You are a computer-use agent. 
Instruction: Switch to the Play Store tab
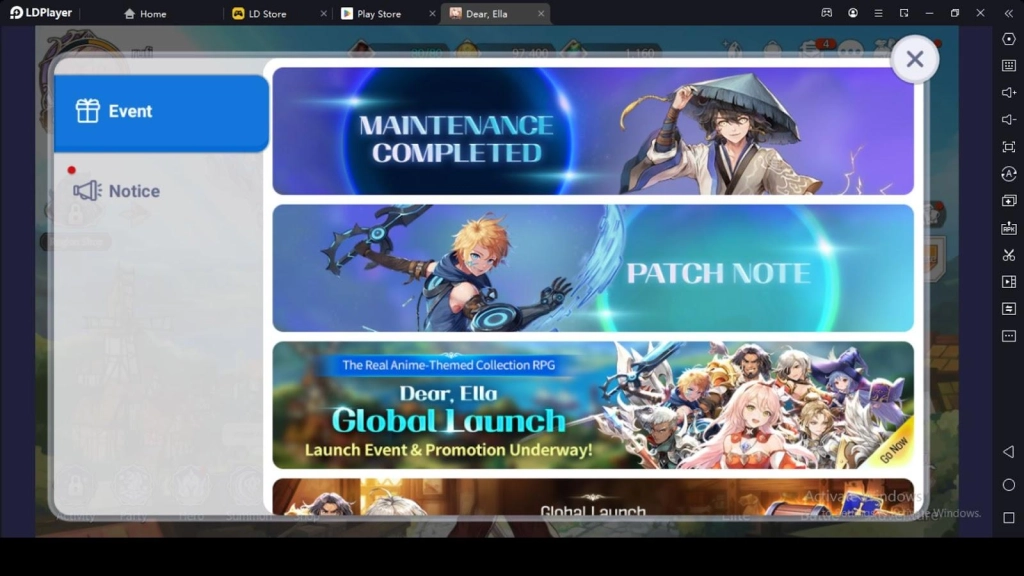[x=379, y=14]
